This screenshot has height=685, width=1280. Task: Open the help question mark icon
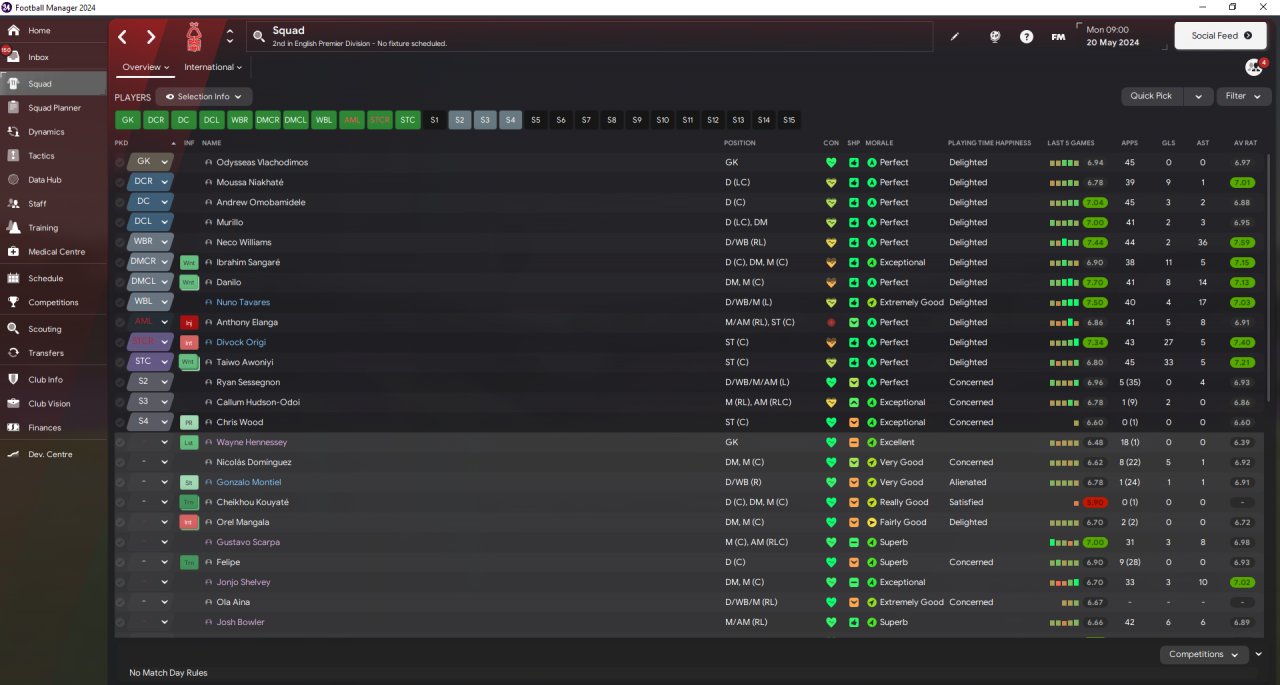pyautogui.click(x=1026, y=37)
